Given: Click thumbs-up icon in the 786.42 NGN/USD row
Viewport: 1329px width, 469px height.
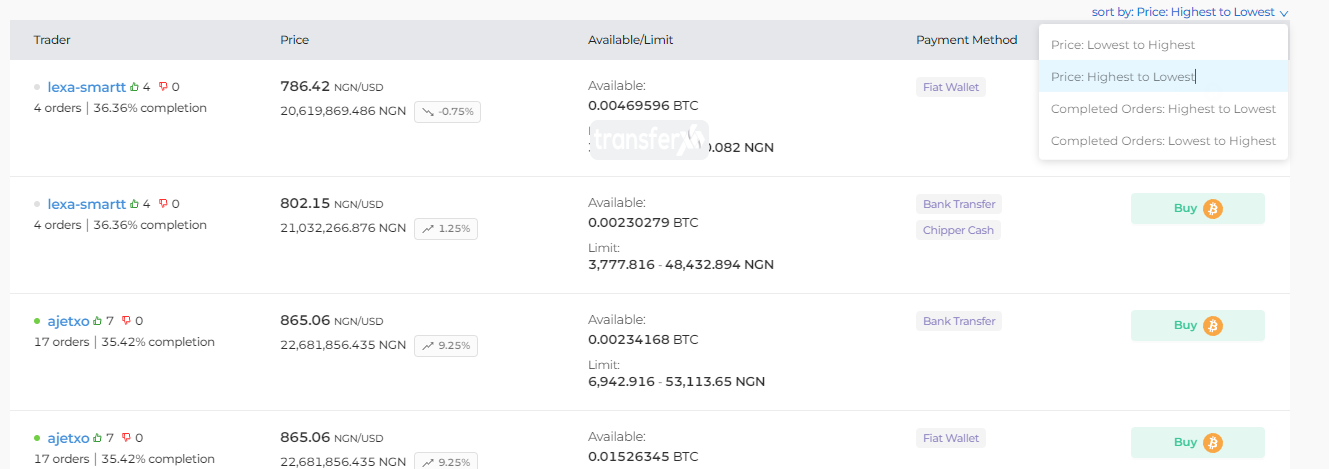Looking at the screenshot, I should pos(135,87).
